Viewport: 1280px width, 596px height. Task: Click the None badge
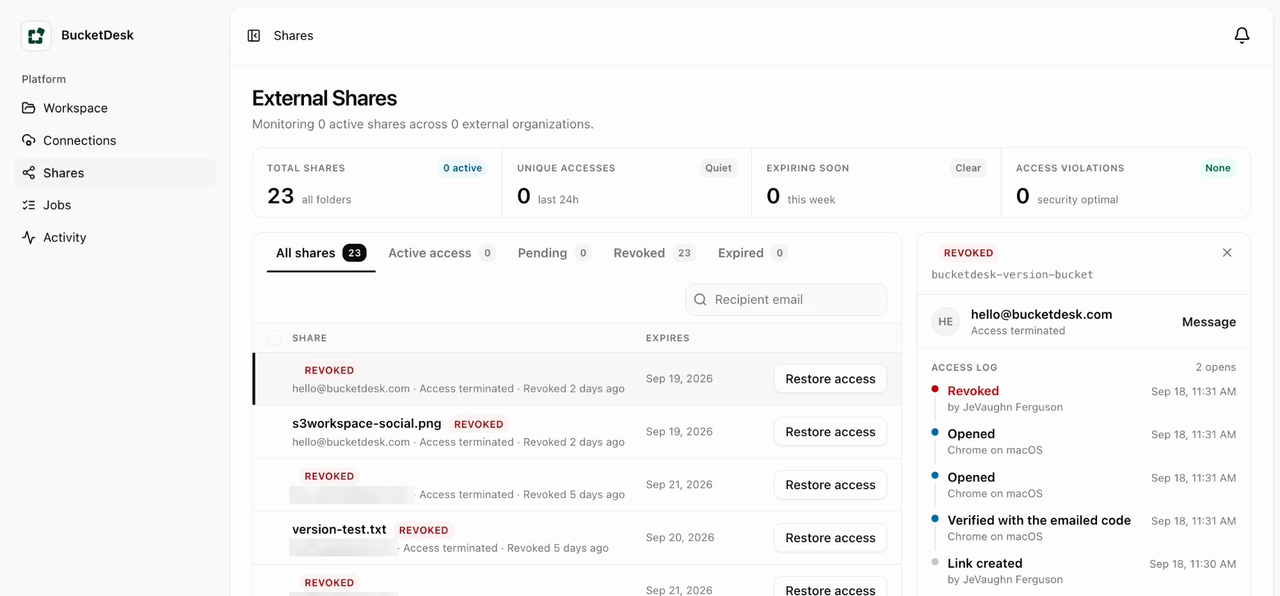pos(1218,168)
